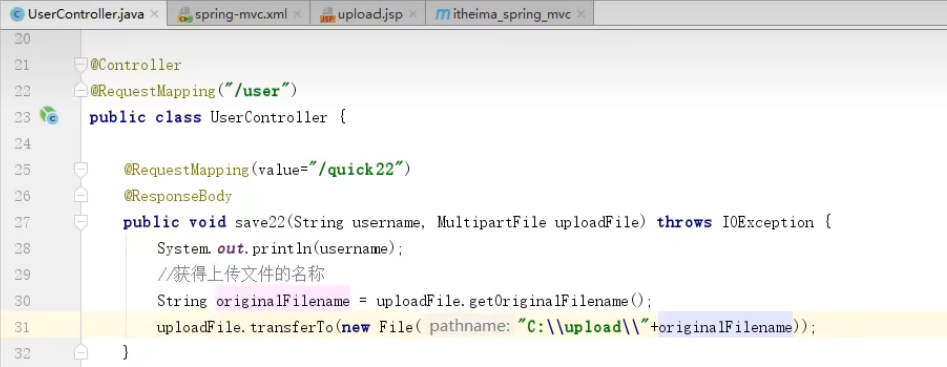Switch to the UserController.java tab
The height and width of the screenshot is (367, 947).
(x=82, y=14)
